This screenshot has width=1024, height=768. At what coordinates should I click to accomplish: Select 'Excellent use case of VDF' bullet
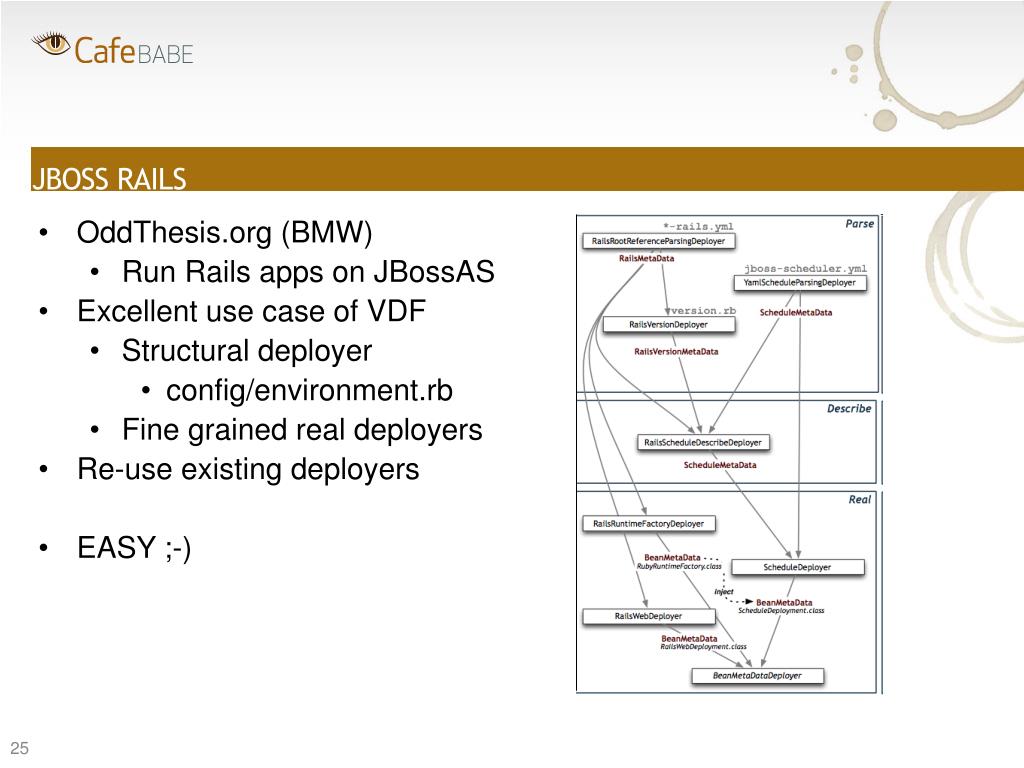tap(251, 311)
